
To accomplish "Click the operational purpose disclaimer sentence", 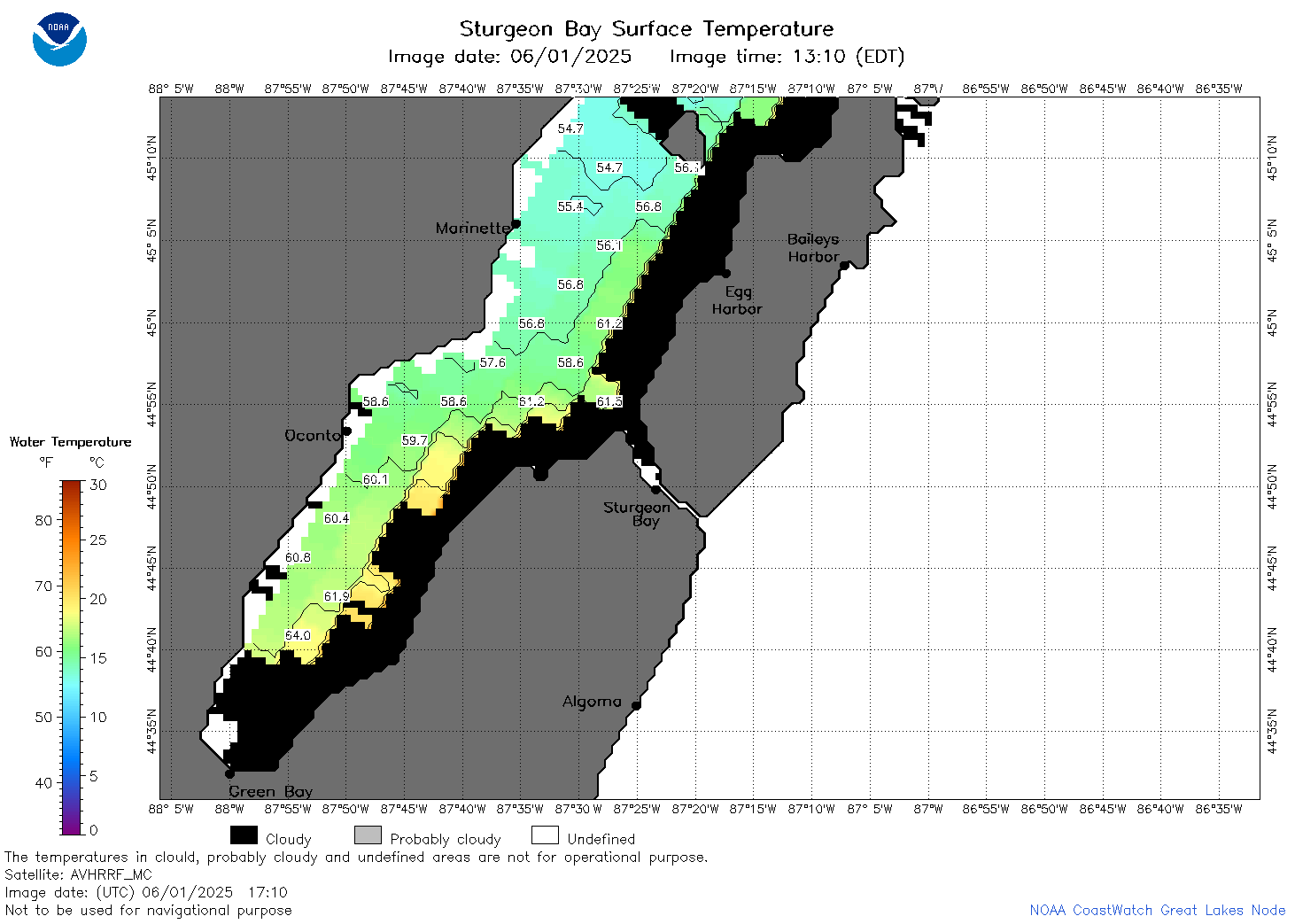I will pos(356,857).
